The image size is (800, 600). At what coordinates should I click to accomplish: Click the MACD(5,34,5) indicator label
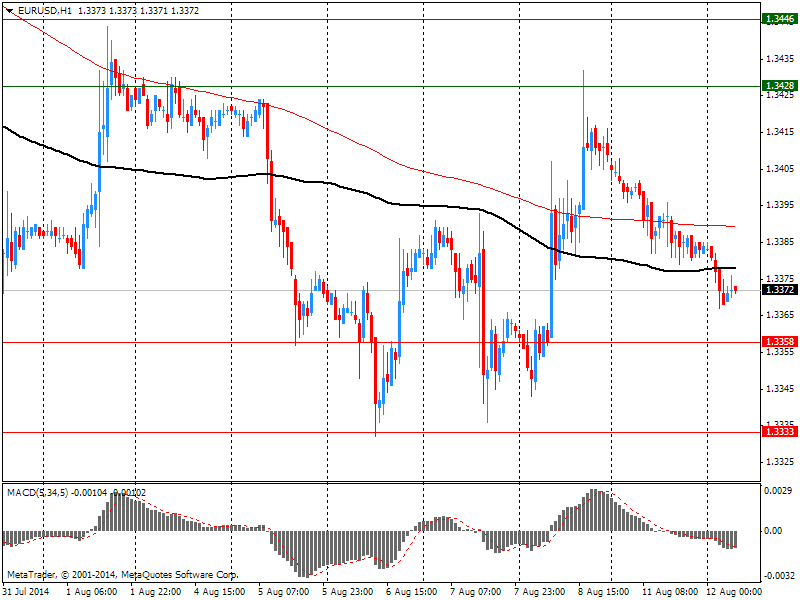point(37,493)
